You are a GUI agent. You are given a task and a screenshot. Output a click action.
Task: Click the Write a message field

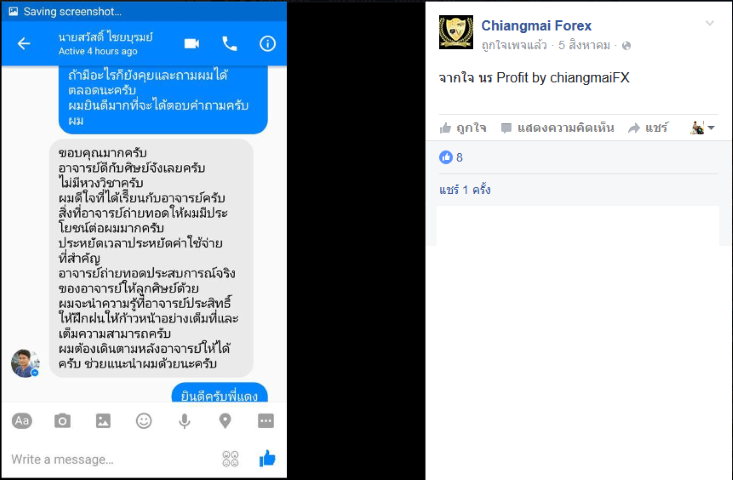(112, 459)
